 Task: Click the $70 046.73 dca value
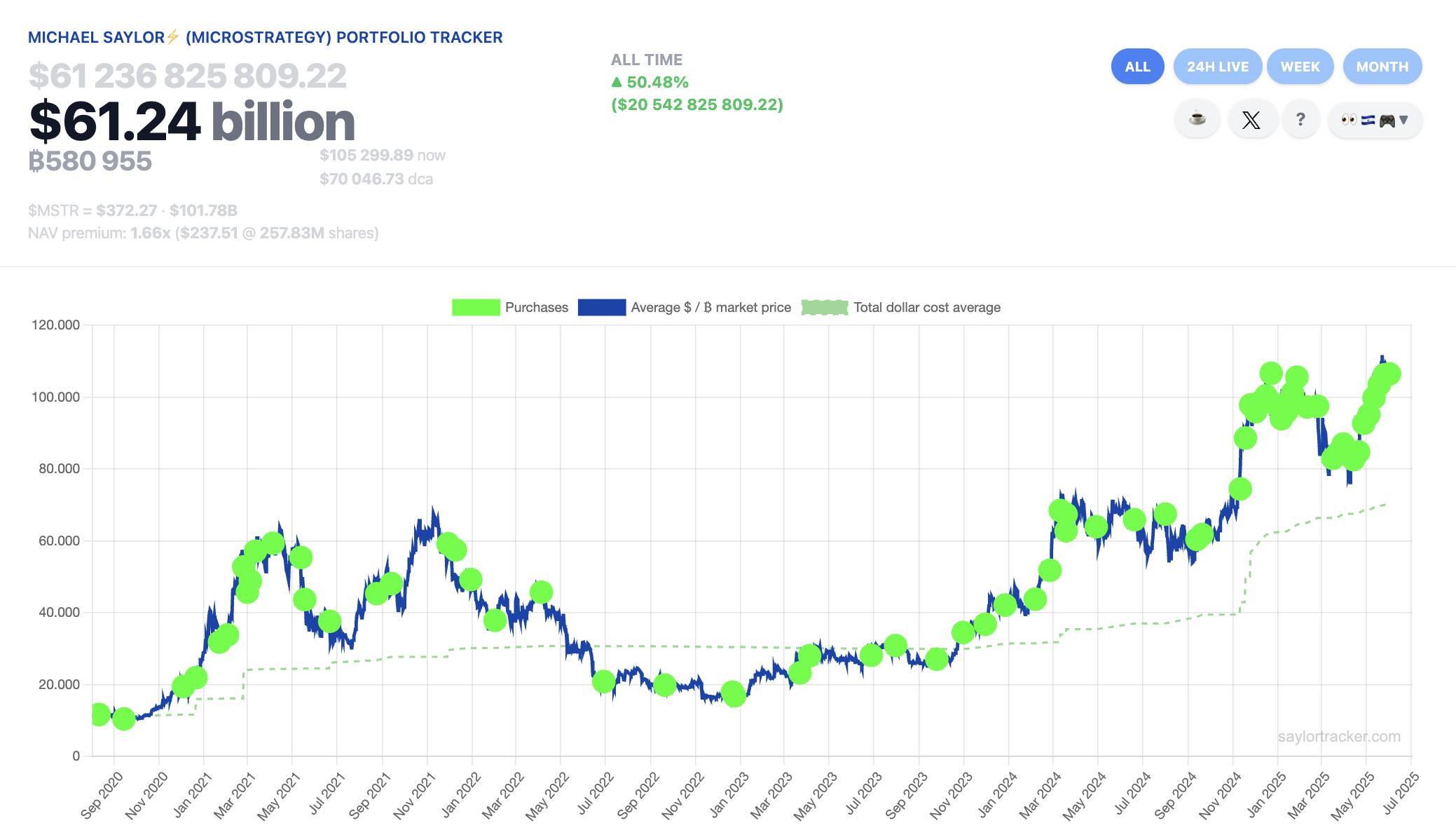tap(376, 179)
